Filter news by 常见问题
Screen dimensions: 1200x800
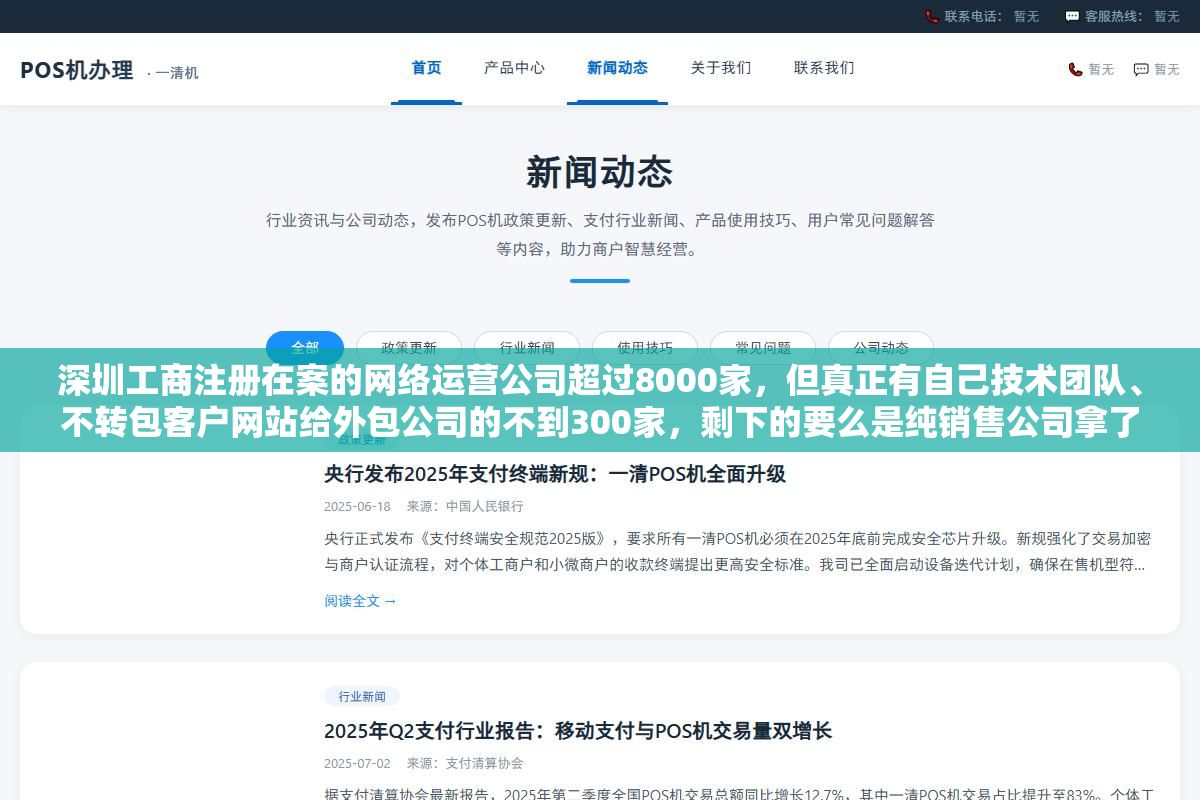coord(763,348)
